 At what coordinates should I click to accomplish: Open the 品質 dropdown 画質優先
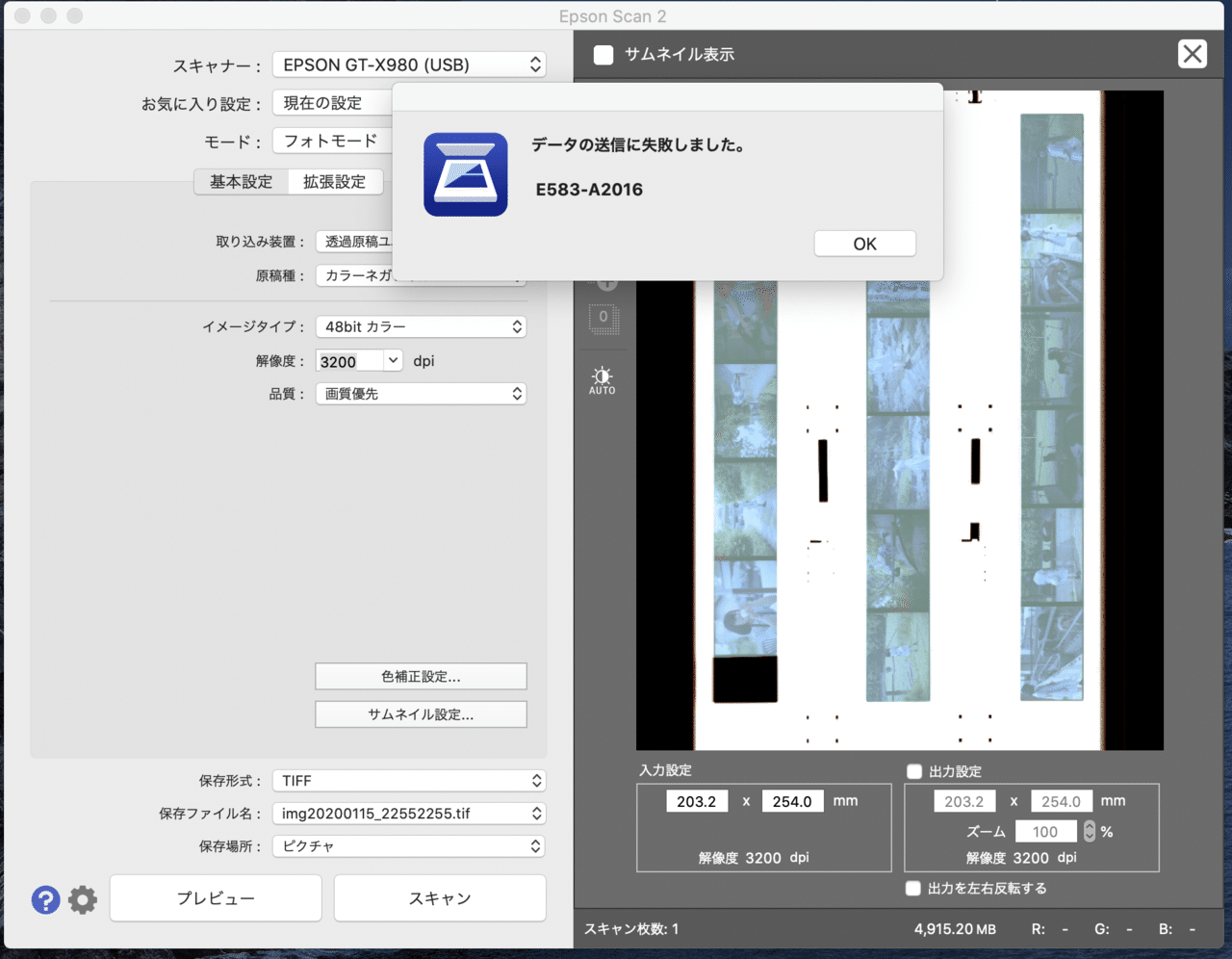pyautogui.click(x=422, y=394)
